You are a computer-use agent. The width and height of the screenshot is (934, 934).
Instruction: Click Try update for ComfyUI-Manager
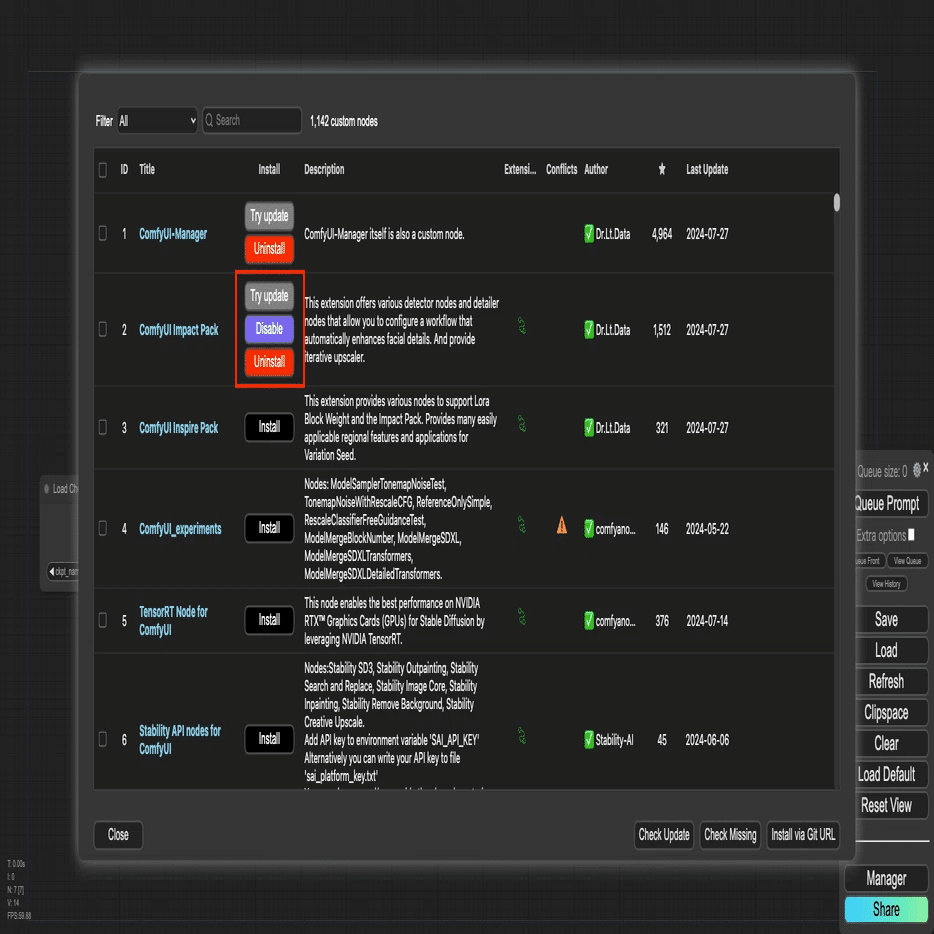click(x=269, y=216)
